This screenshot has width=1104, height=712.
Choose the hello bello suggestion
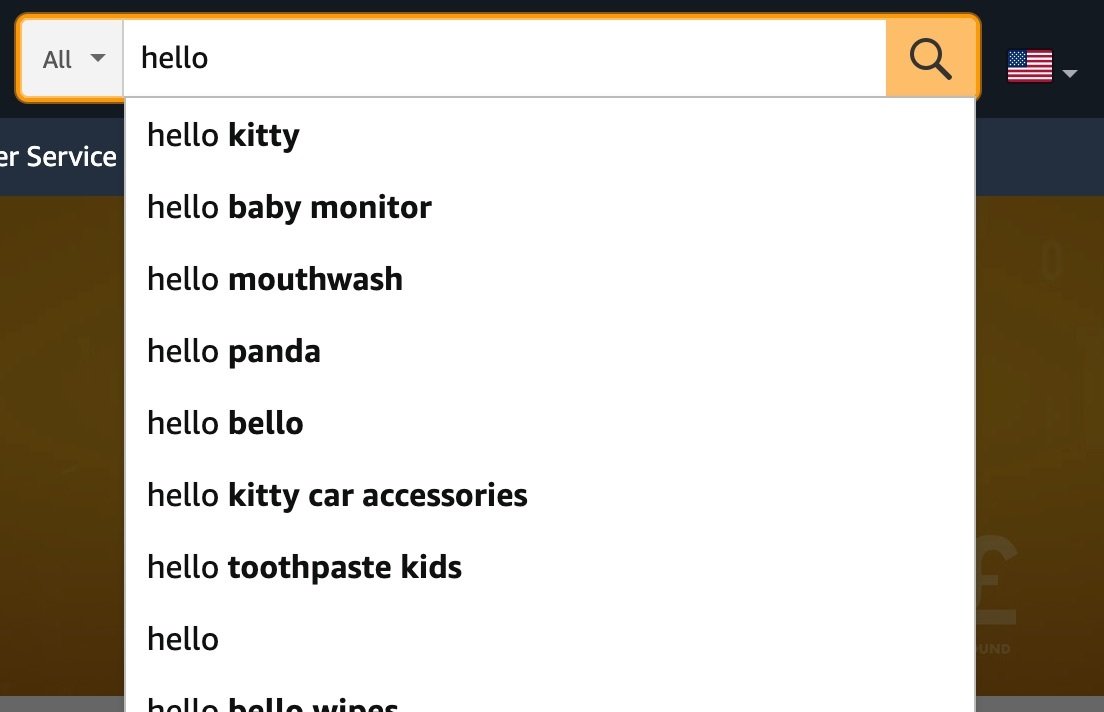[225, 423]
